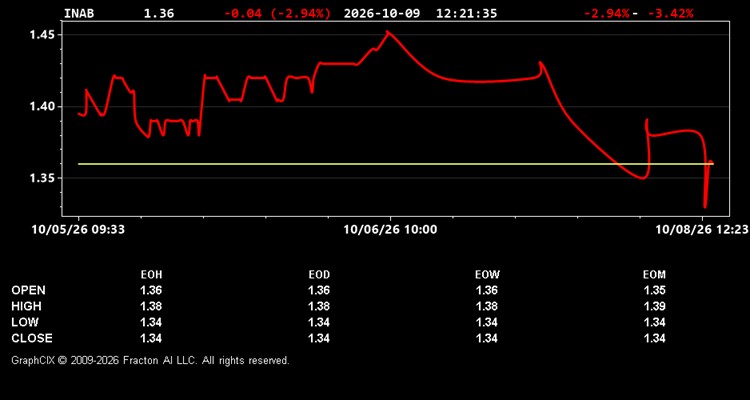This screenshot has height=400, width=750.
Task: Pick the EOW OPEN value 1.36
Action: tap(487, 290)
